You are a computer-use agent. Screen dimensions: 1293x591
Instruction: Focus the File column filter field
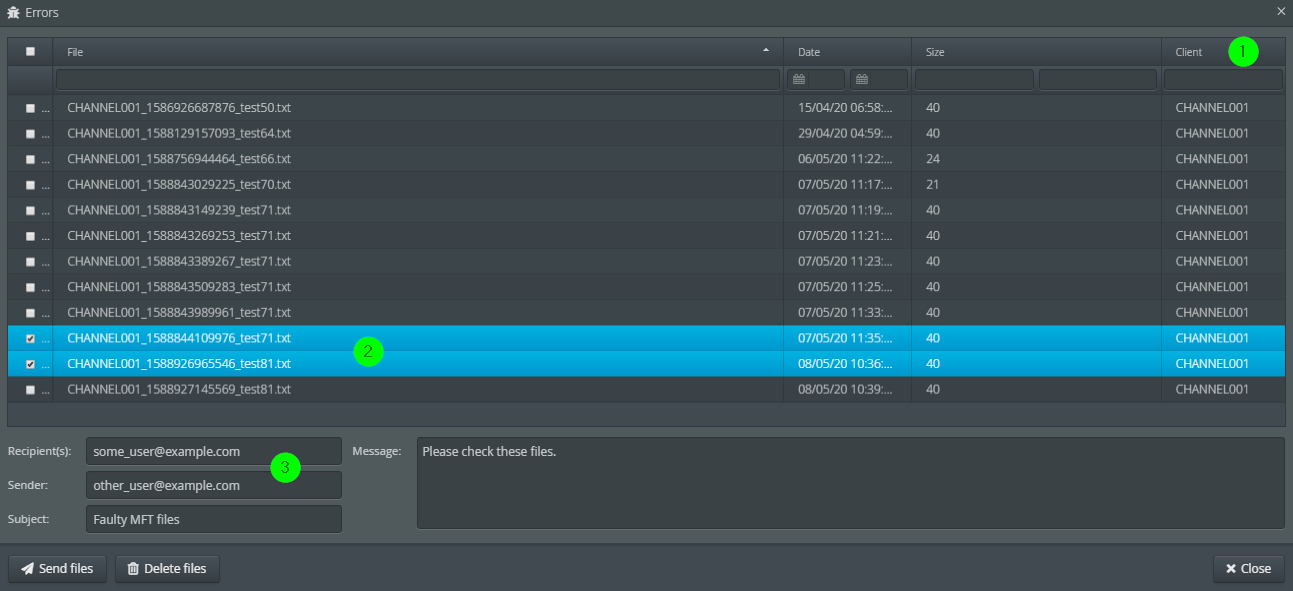417,79
